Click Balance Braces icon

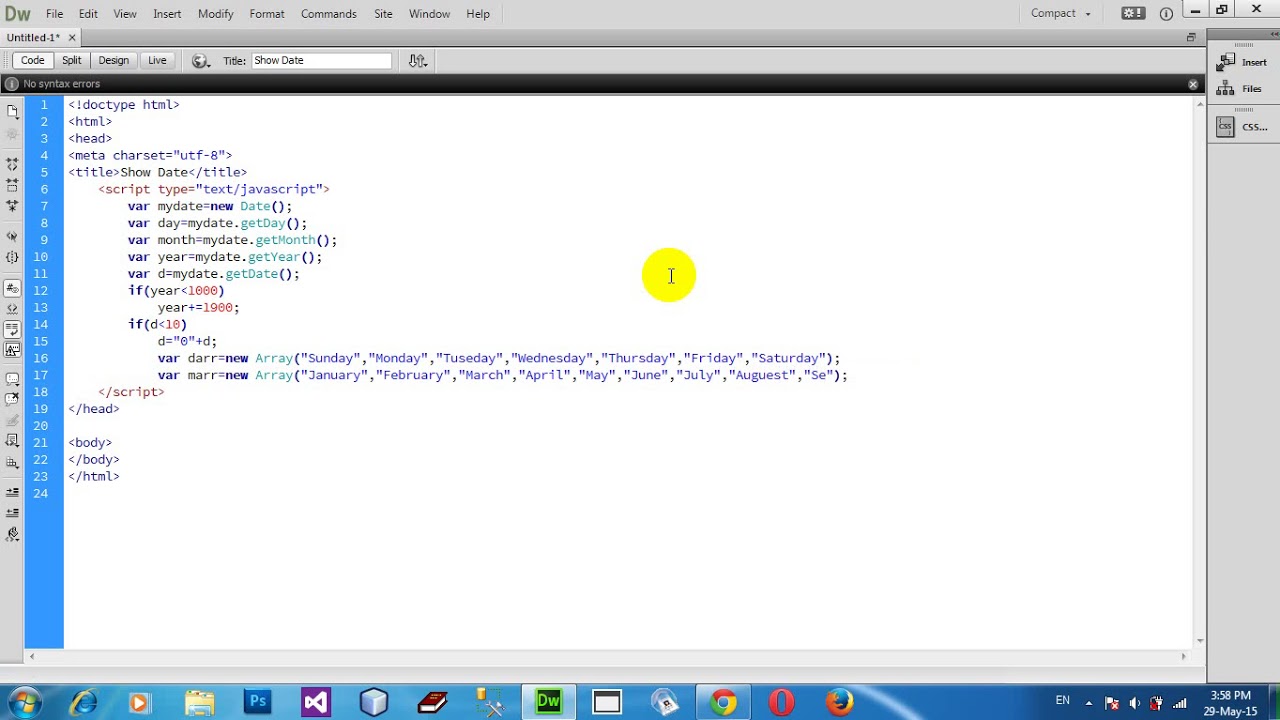(12, 257)
